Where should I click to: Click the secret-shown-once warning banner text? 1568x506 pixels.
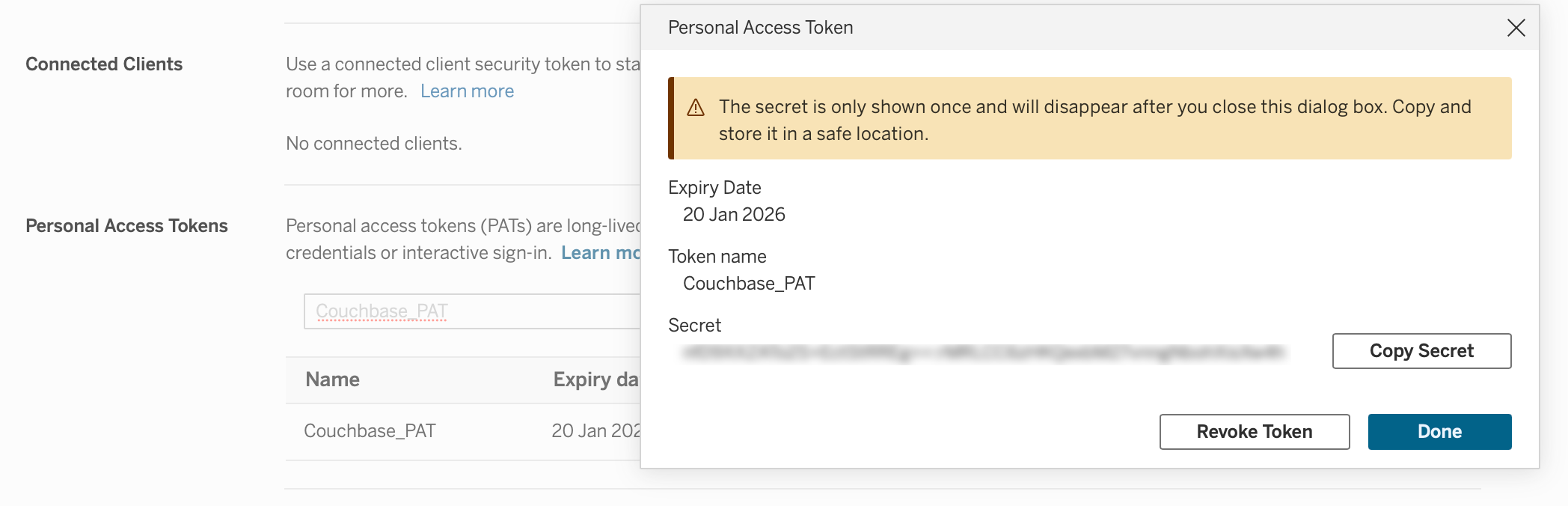(x=1094, y=121)
